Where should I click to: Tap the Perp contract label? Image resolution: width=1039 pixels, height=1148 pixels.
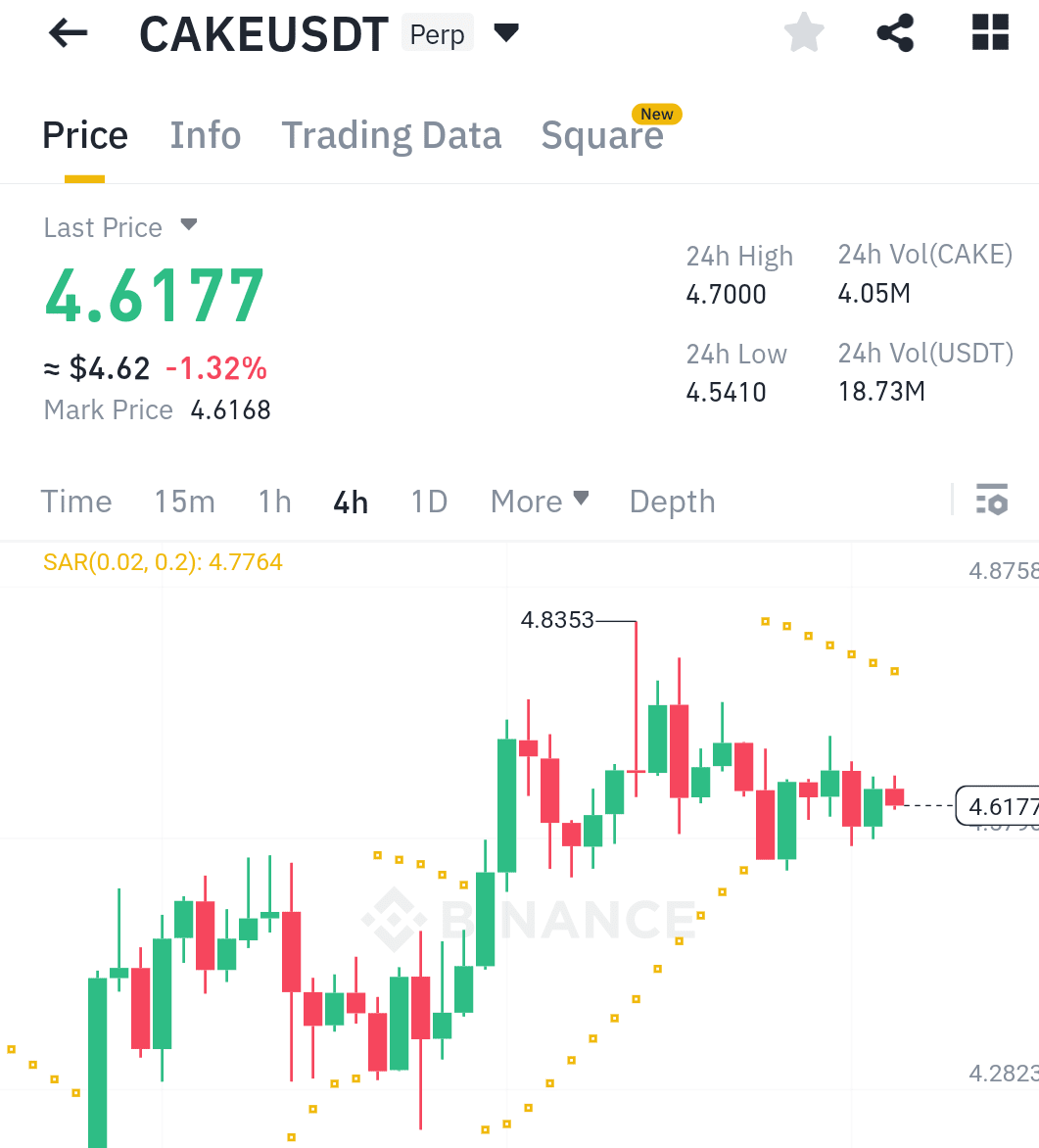click(437, 33)
